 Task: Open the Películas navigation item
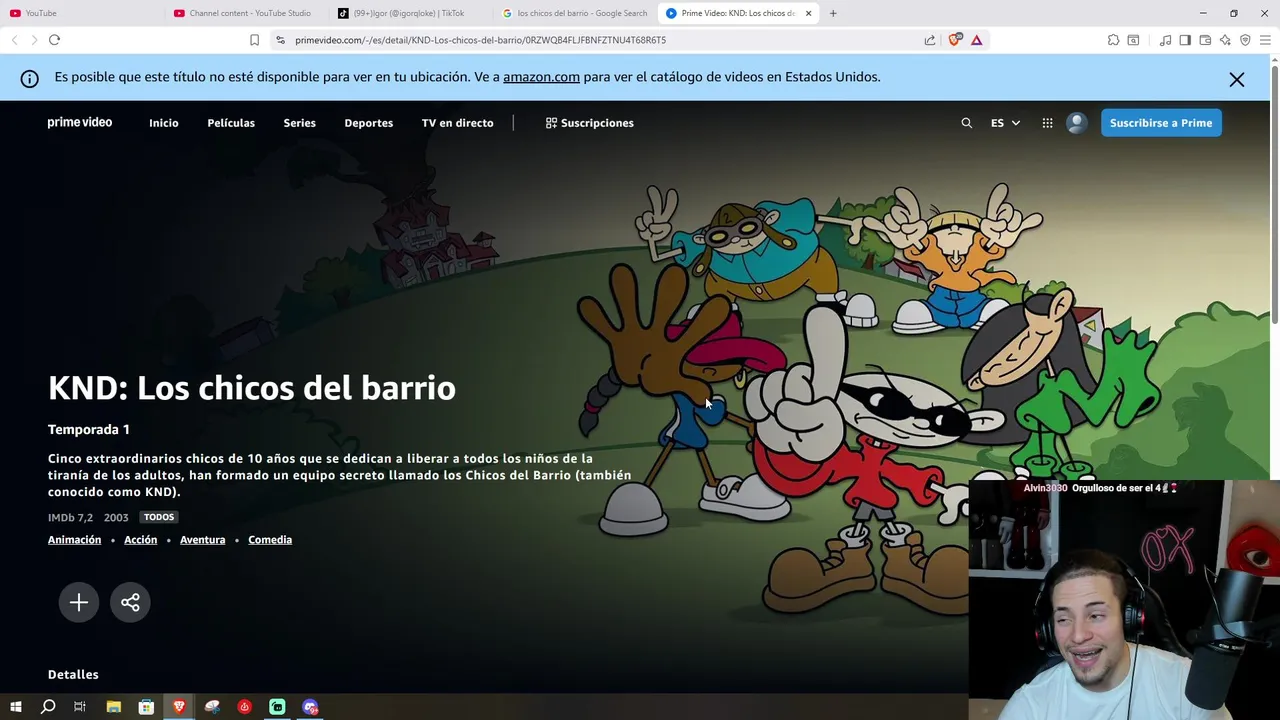[x=231, y=123]
